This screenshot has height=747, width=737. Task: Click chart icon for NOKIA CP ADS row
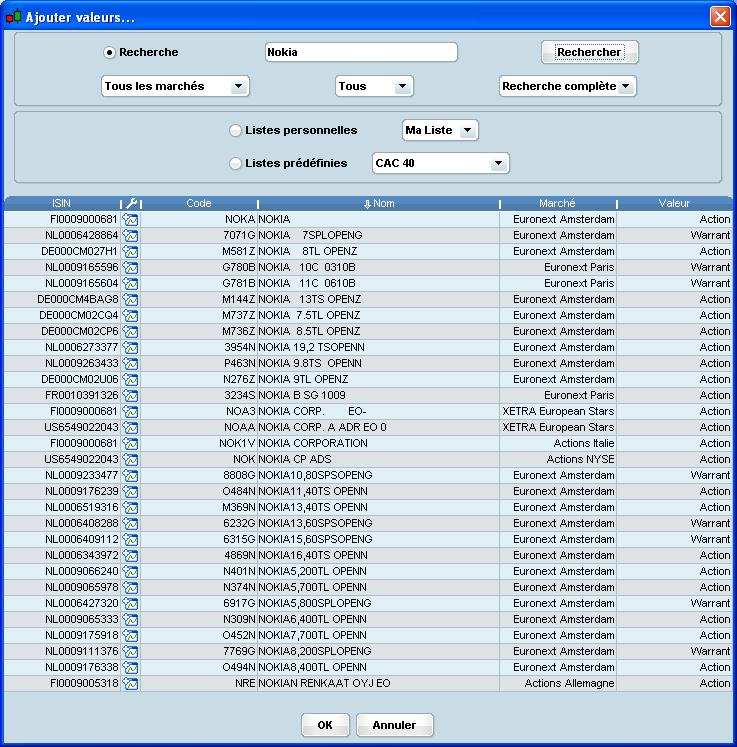130,460
